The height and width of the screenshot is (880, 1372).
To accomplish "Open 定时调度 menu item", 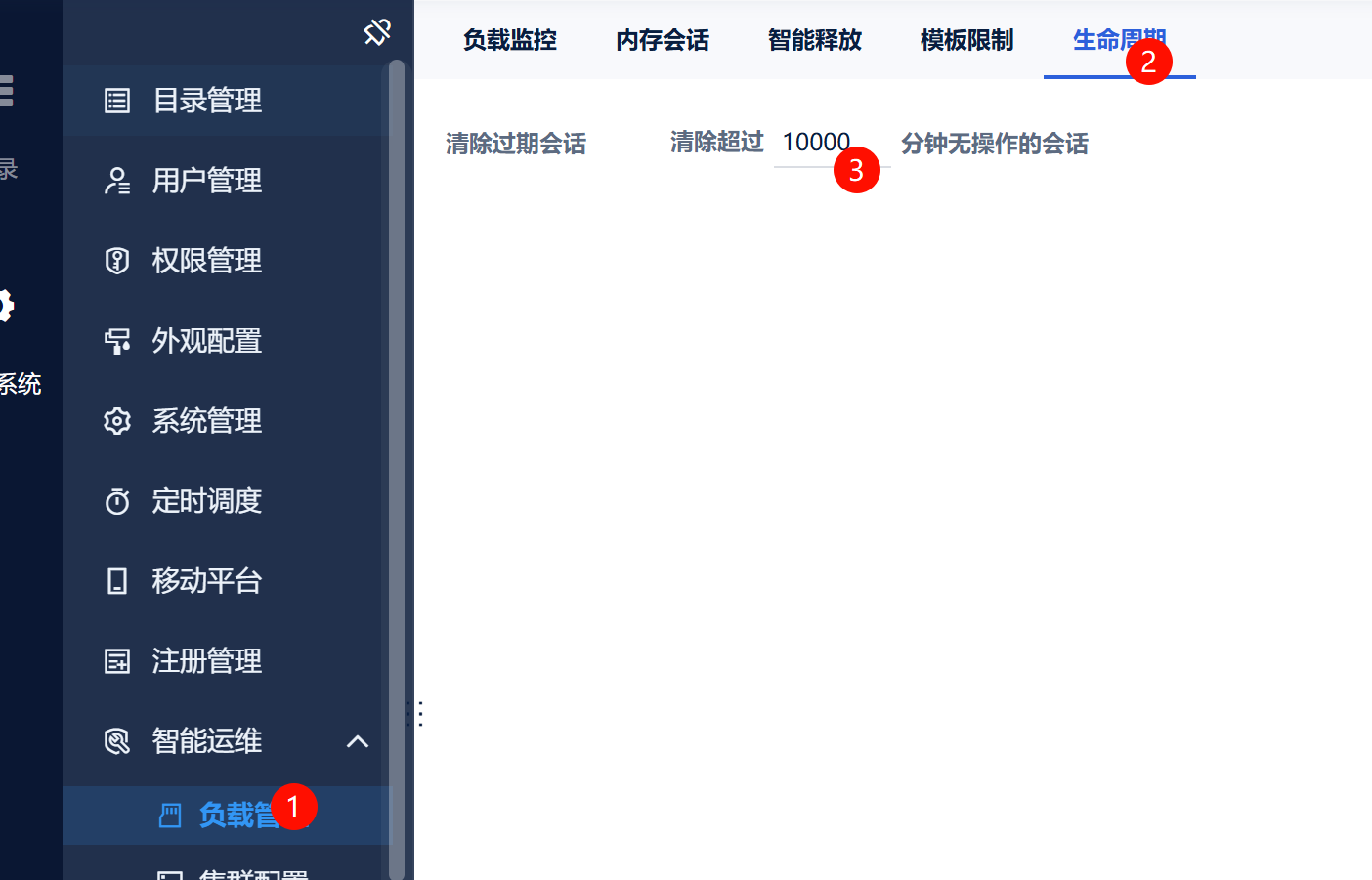I will 227,501.
